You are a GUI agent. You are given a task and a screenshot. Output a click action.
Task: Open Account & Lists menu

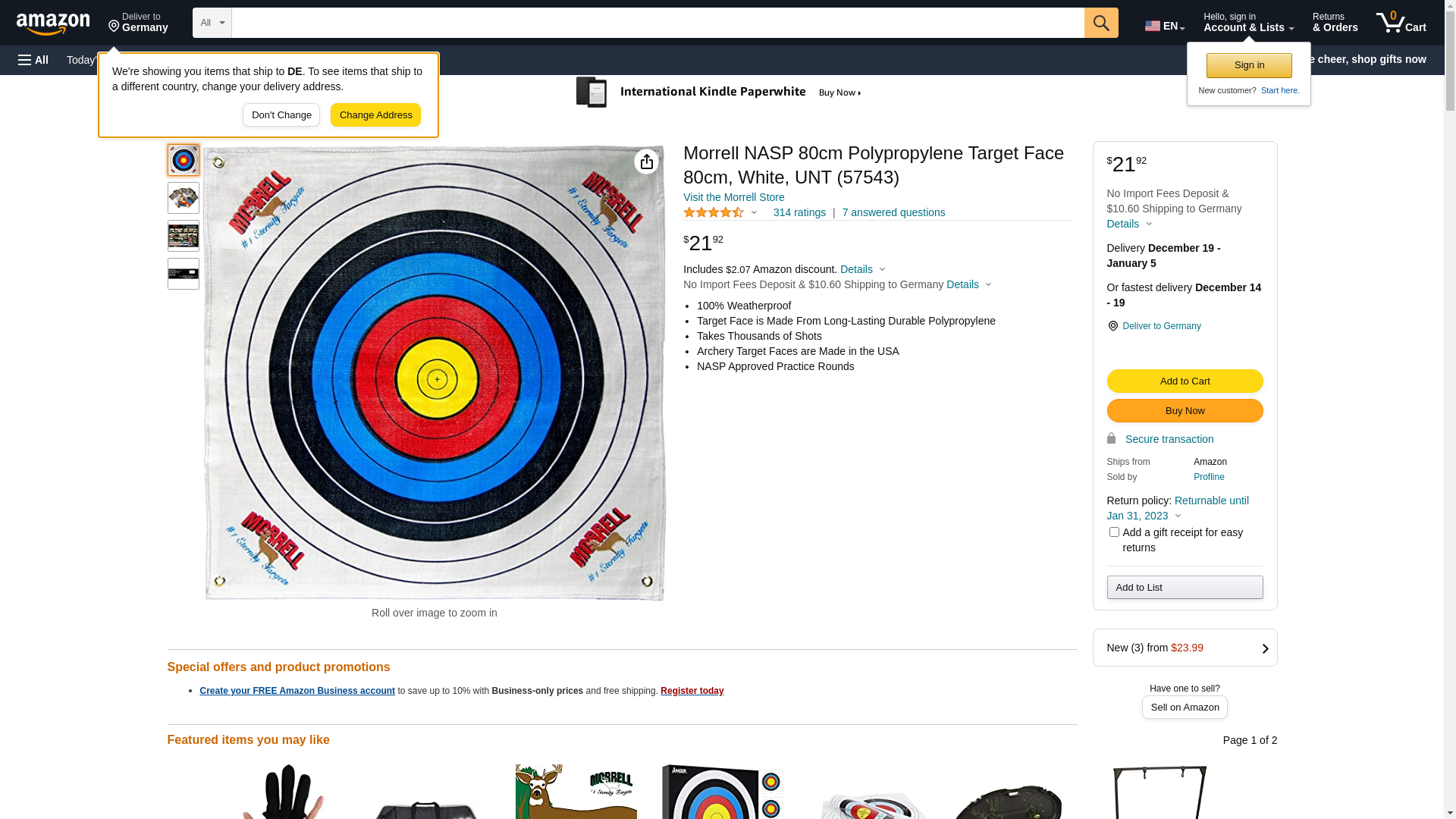pyautogui.click(x=1248, y=23)
